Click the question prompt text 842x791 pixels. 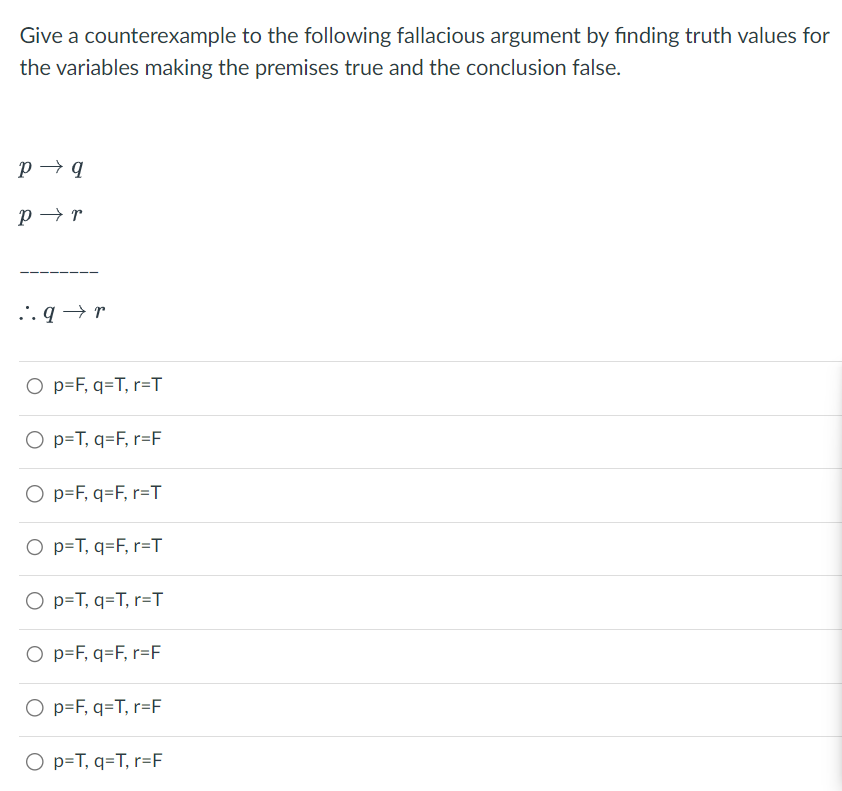pyautogui.click(x=424, y=51)
